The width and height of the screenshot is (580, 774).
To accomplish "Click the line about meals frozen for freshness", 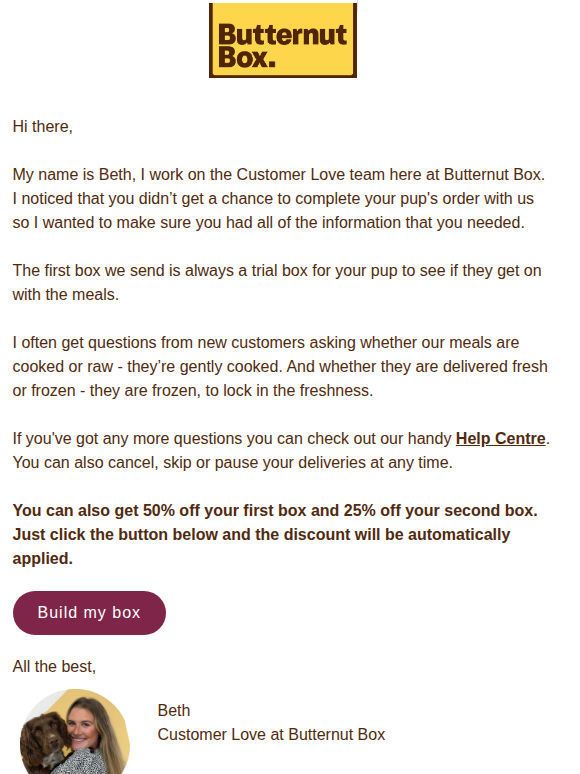I will click(x=193, y=390).
